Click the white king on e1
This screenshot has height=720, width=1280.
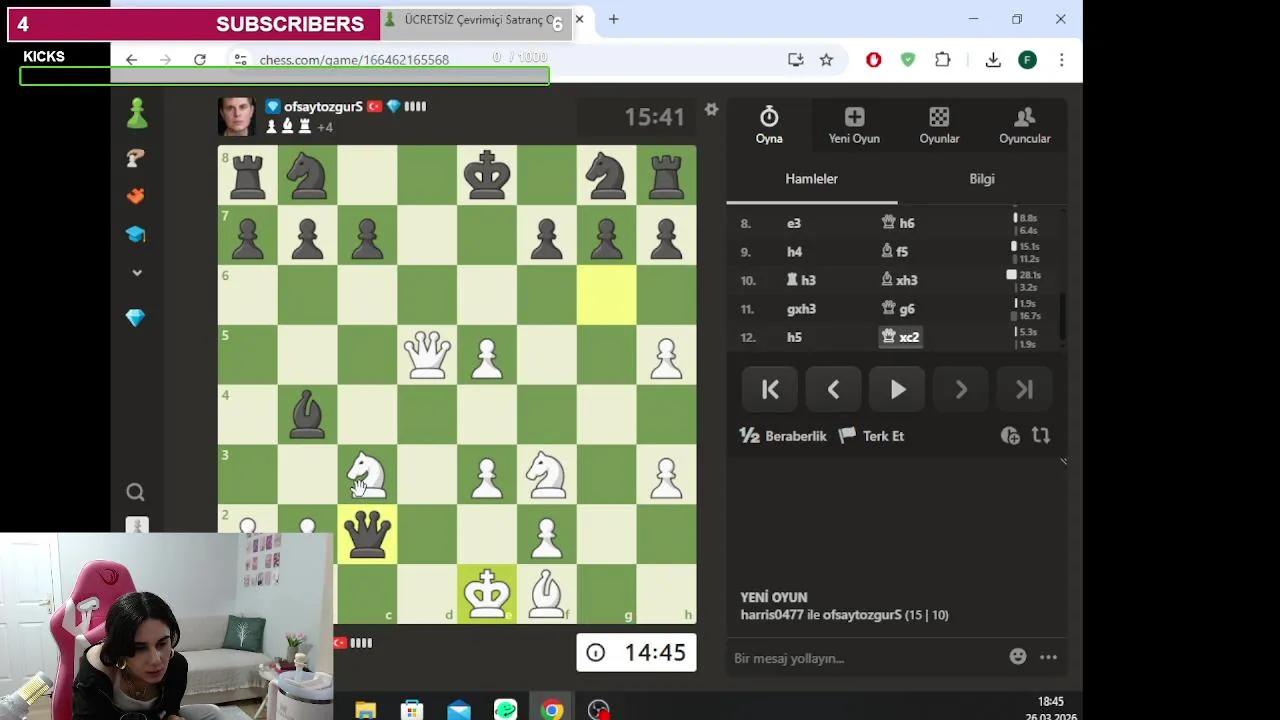click(x=487, y=594)
